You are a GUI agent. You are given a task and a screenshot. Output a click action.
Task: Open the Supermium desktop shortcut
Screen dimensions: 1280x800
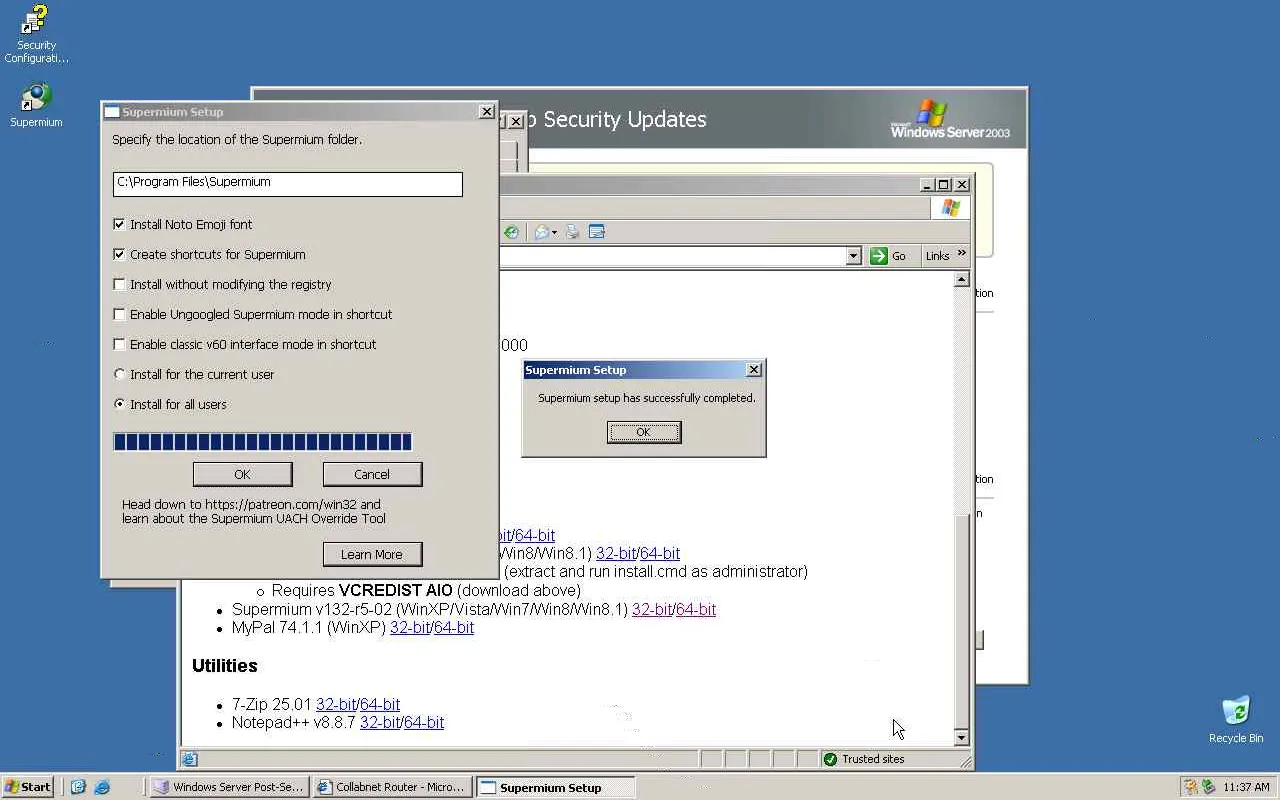coord(36,105)
